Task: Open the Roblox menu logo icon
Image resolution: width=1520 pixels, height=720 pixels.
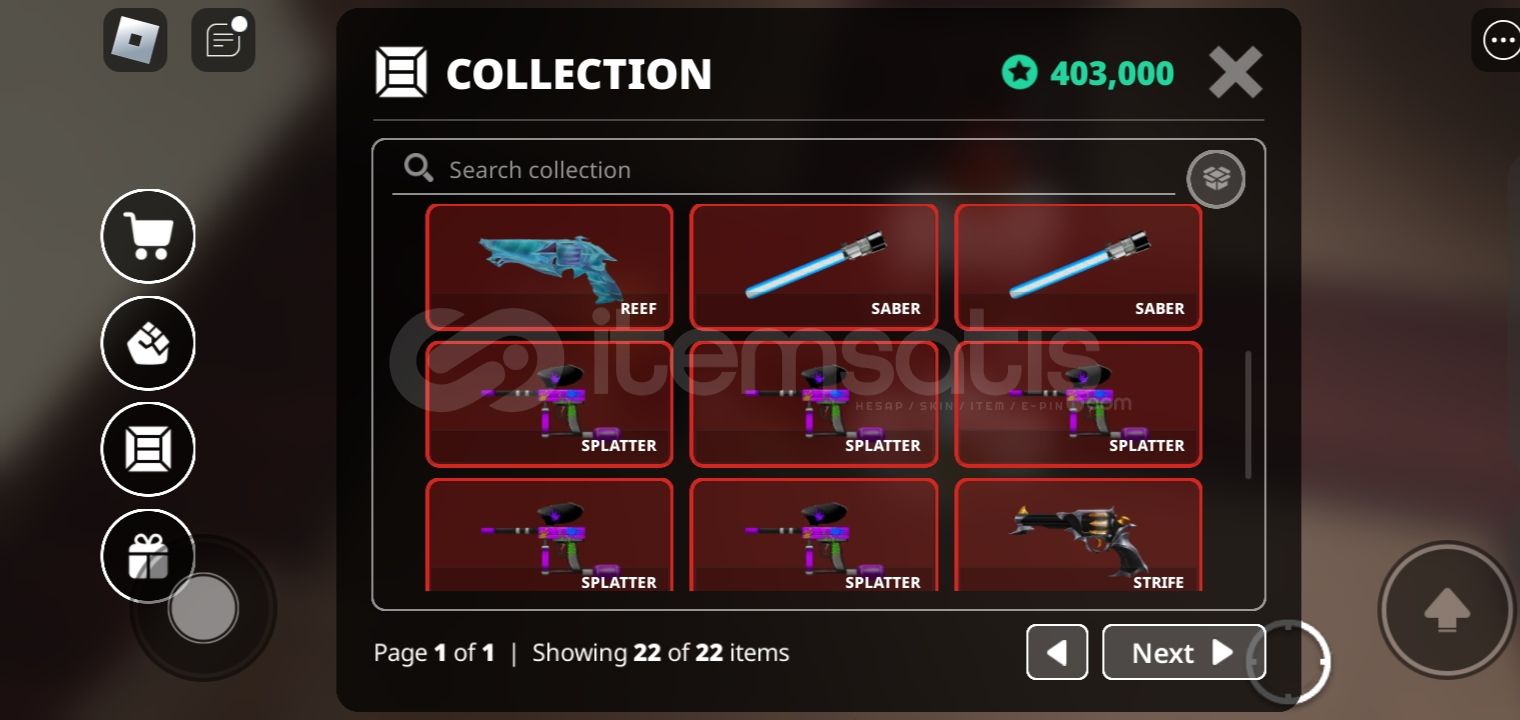Action: click(135, 40)
